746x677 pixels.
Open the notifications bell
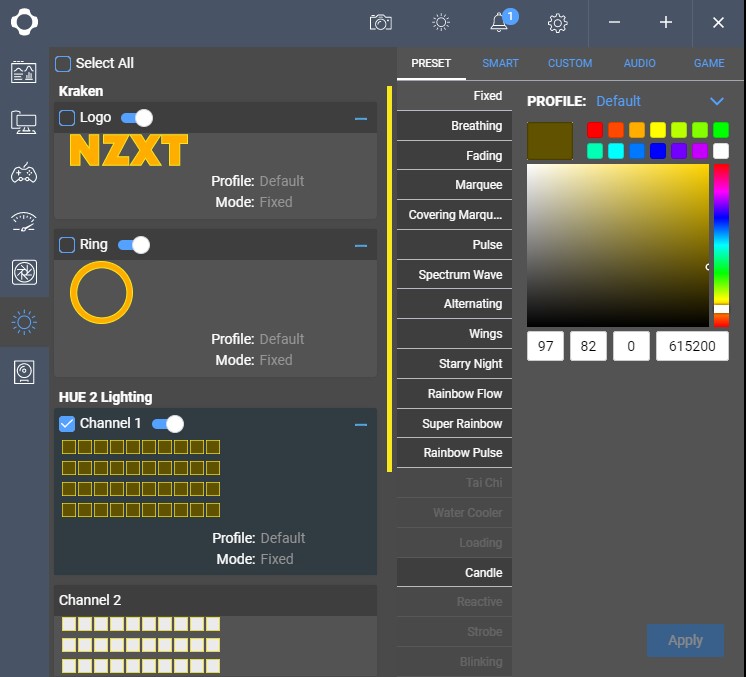(500, 22)
